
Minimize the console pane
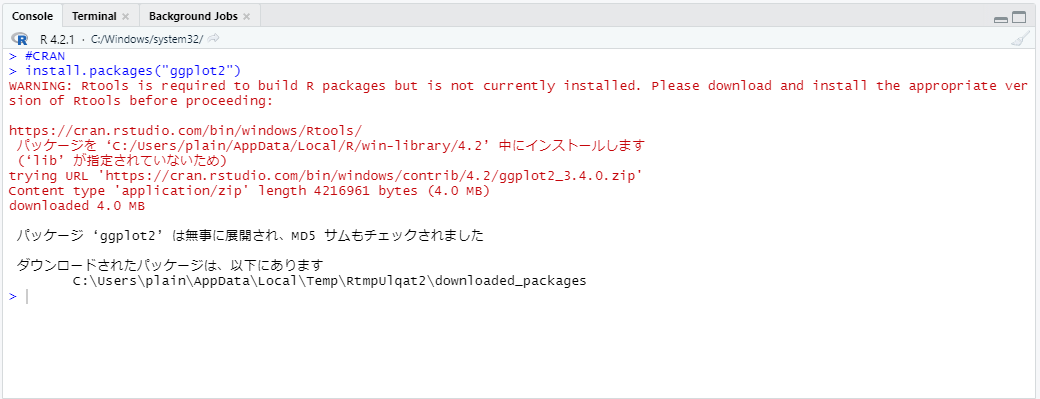coord(1001,19)
